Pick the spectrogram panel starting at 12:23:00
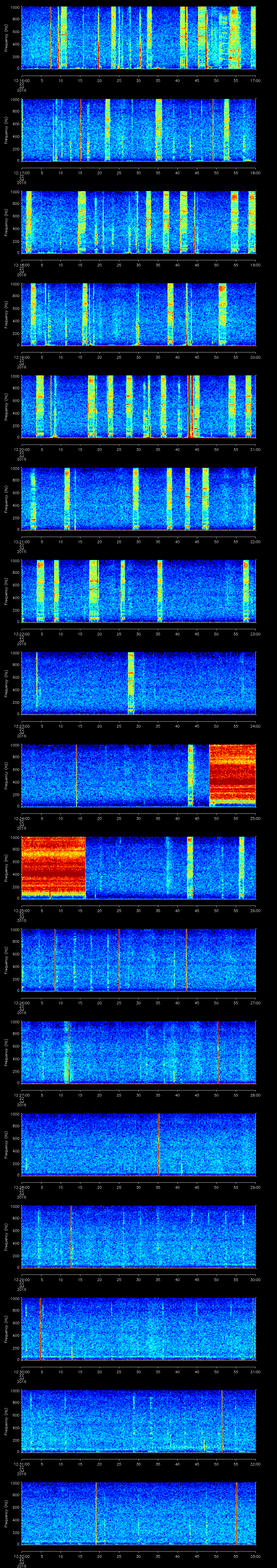This screenshot has height=1568, width=277. (x=139, y=683)
